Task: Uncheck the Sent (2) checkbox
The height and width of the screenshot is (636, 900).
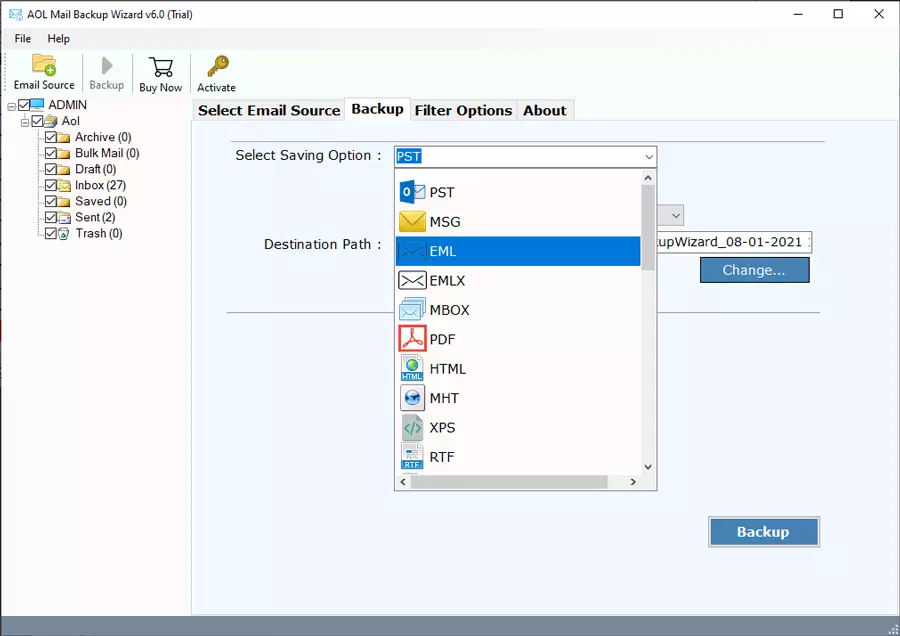Action: [x=51, y=218]
